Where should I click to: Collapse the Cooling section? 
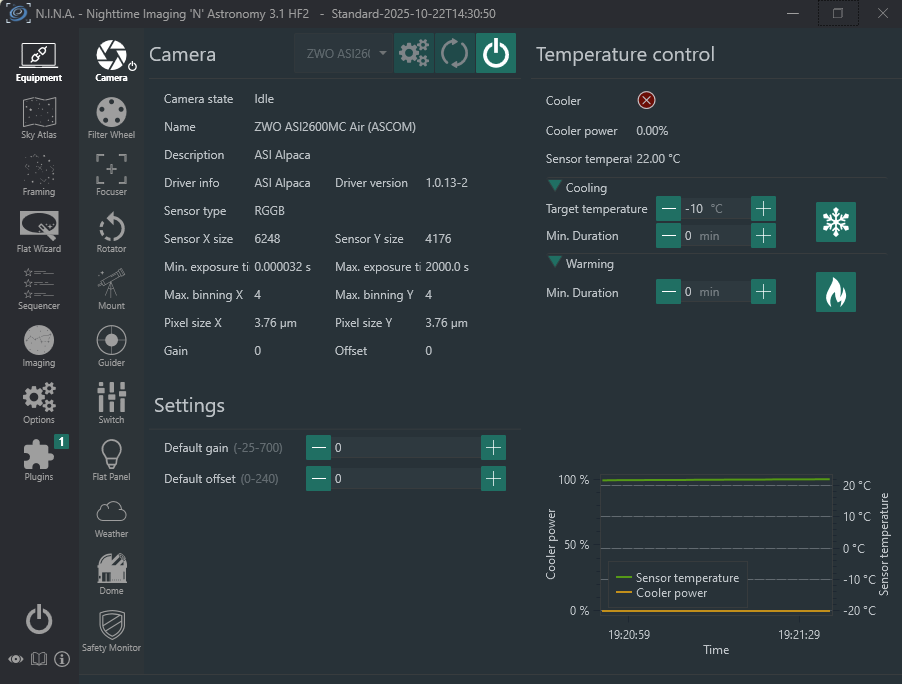555,187
